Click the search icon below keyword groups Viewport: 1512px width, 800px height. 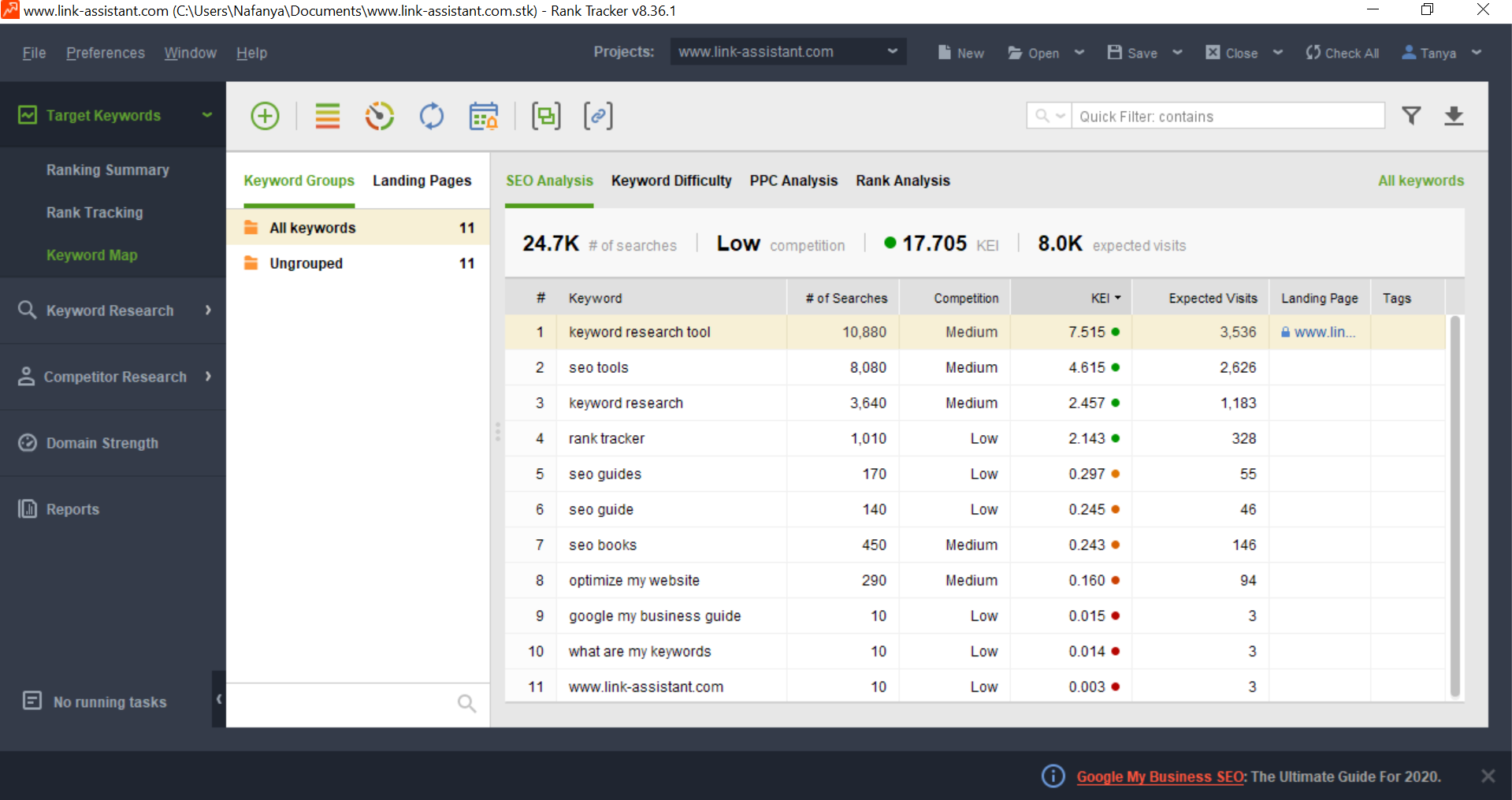466,703
